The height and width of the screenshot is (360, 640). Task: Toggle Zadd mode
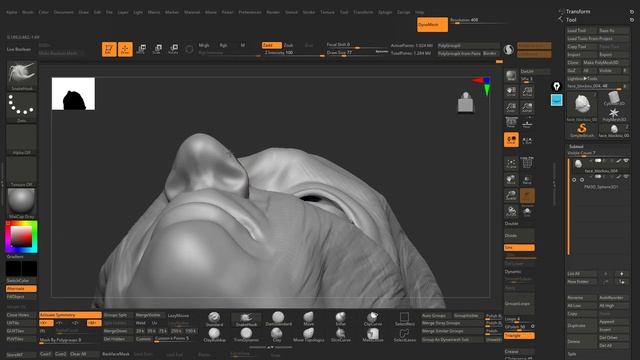click(x=271, y=45)
